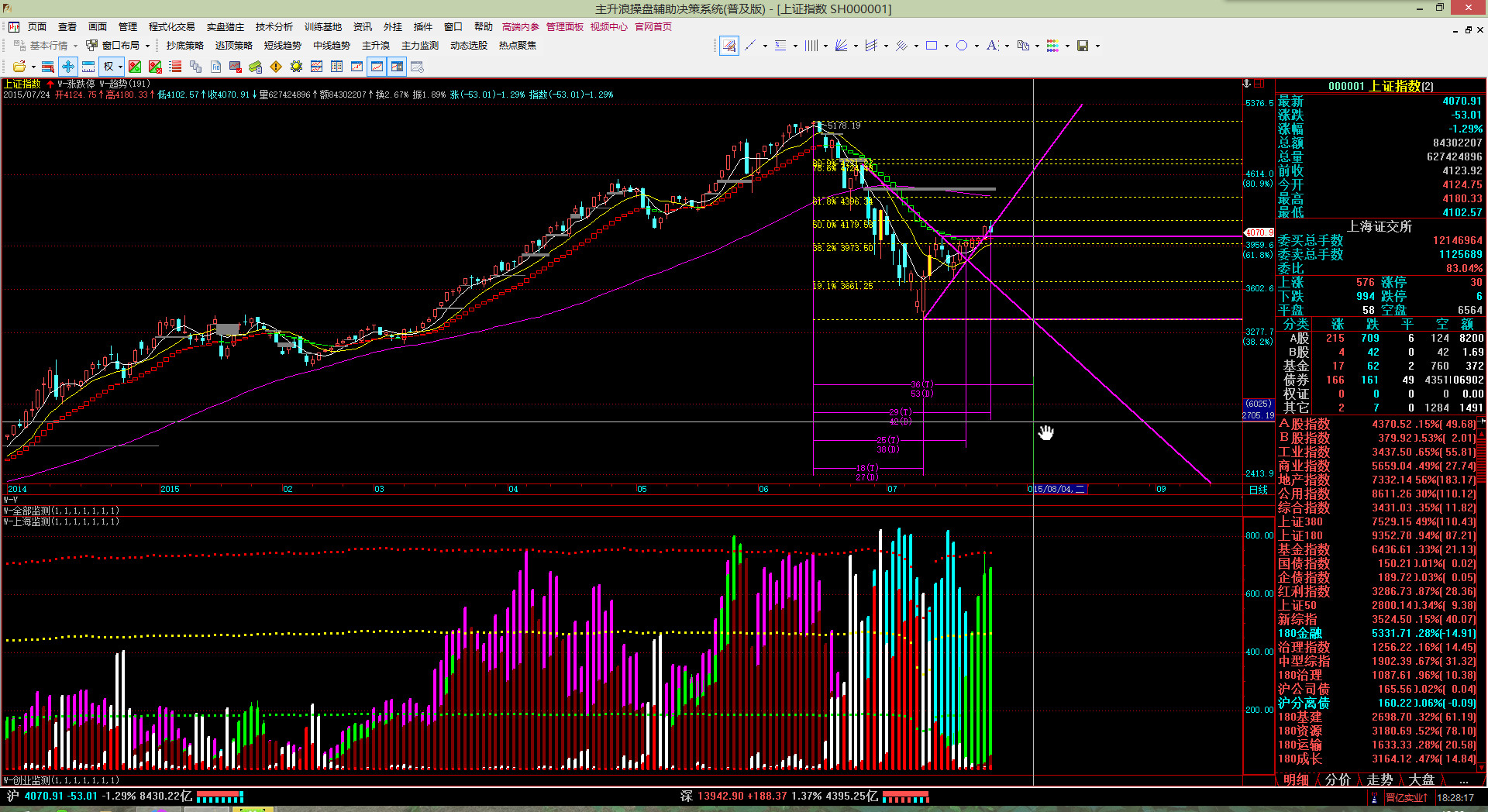Click the 上证180 index row

[x=1300, y=535]
